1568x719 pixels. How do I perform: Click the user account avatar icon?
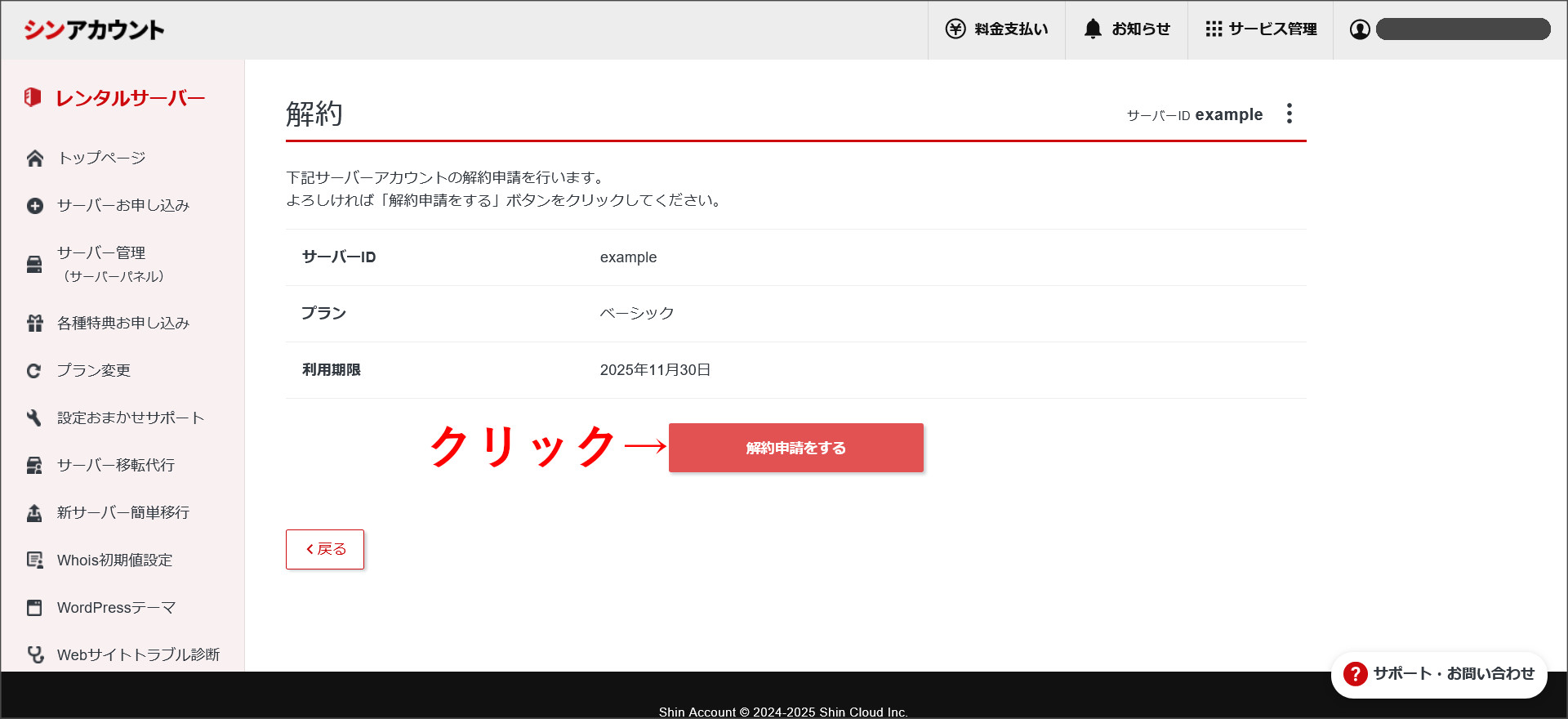pos(1360,29)
